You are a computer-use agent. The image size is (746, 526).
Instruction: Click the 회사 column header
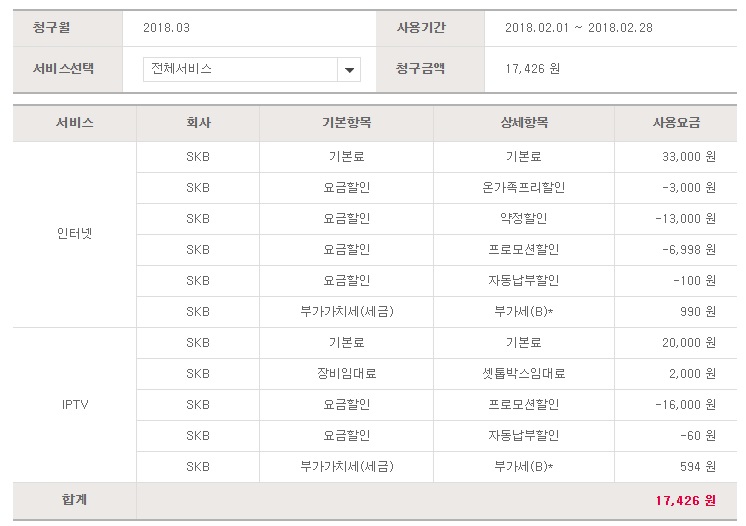pyautogui.click(x=198, y=123)
